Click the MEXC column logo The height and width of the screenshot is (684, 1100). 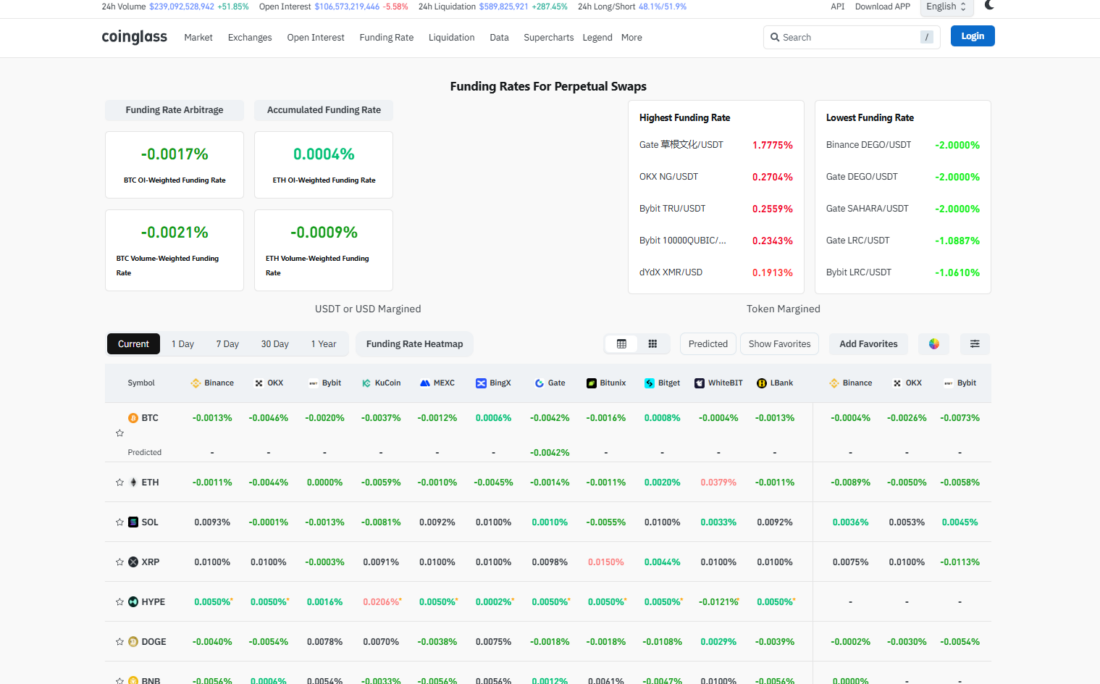424,383
